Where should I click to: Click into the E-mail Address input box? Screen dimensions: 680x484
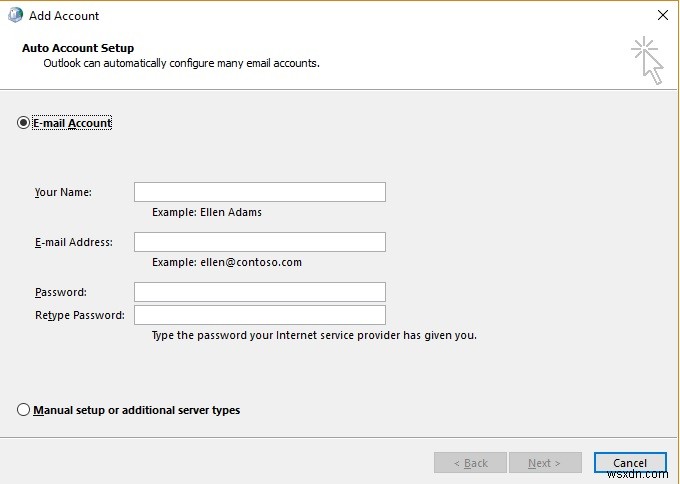[x=259, y=242]
